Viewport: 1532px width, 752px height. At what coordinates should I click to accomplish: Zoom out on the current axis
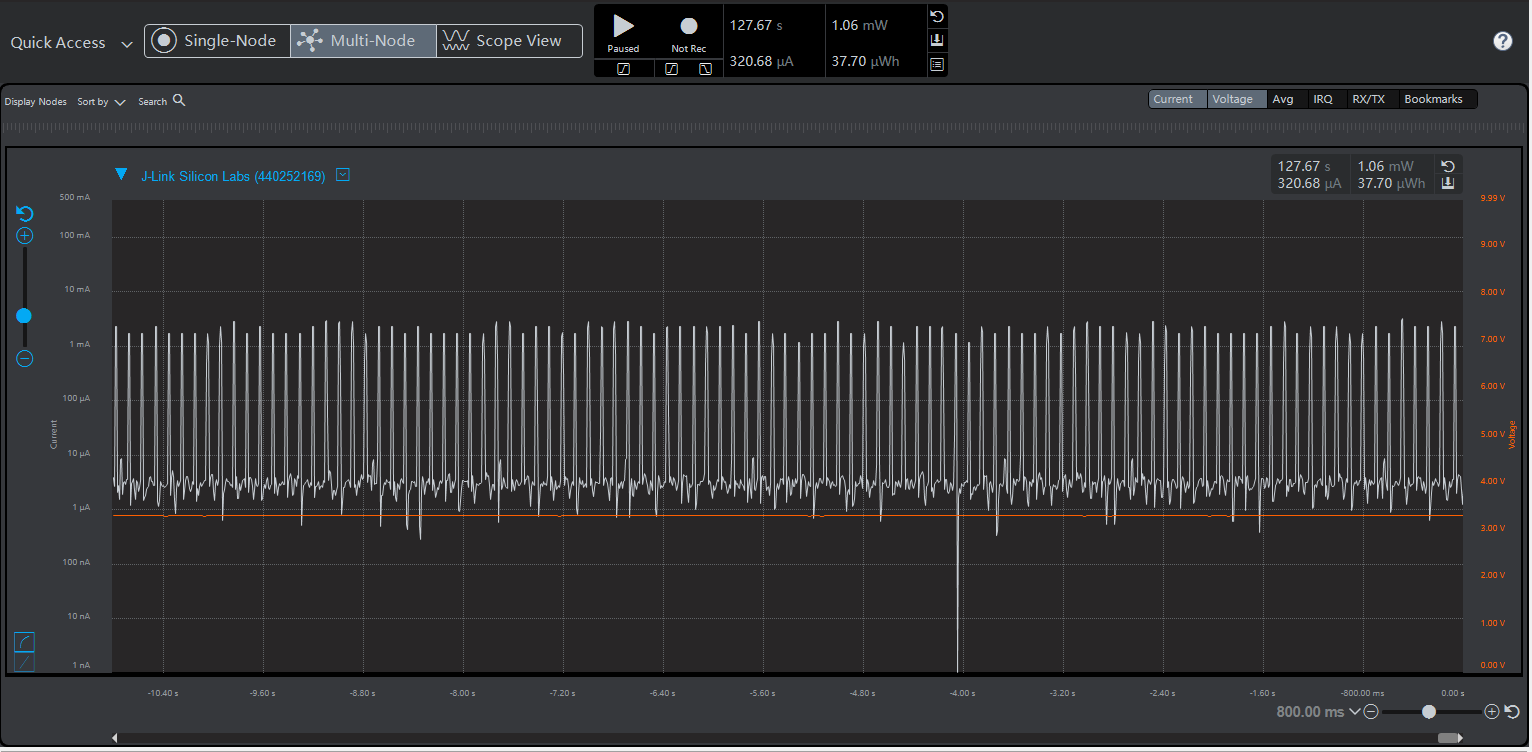point(25,359)
